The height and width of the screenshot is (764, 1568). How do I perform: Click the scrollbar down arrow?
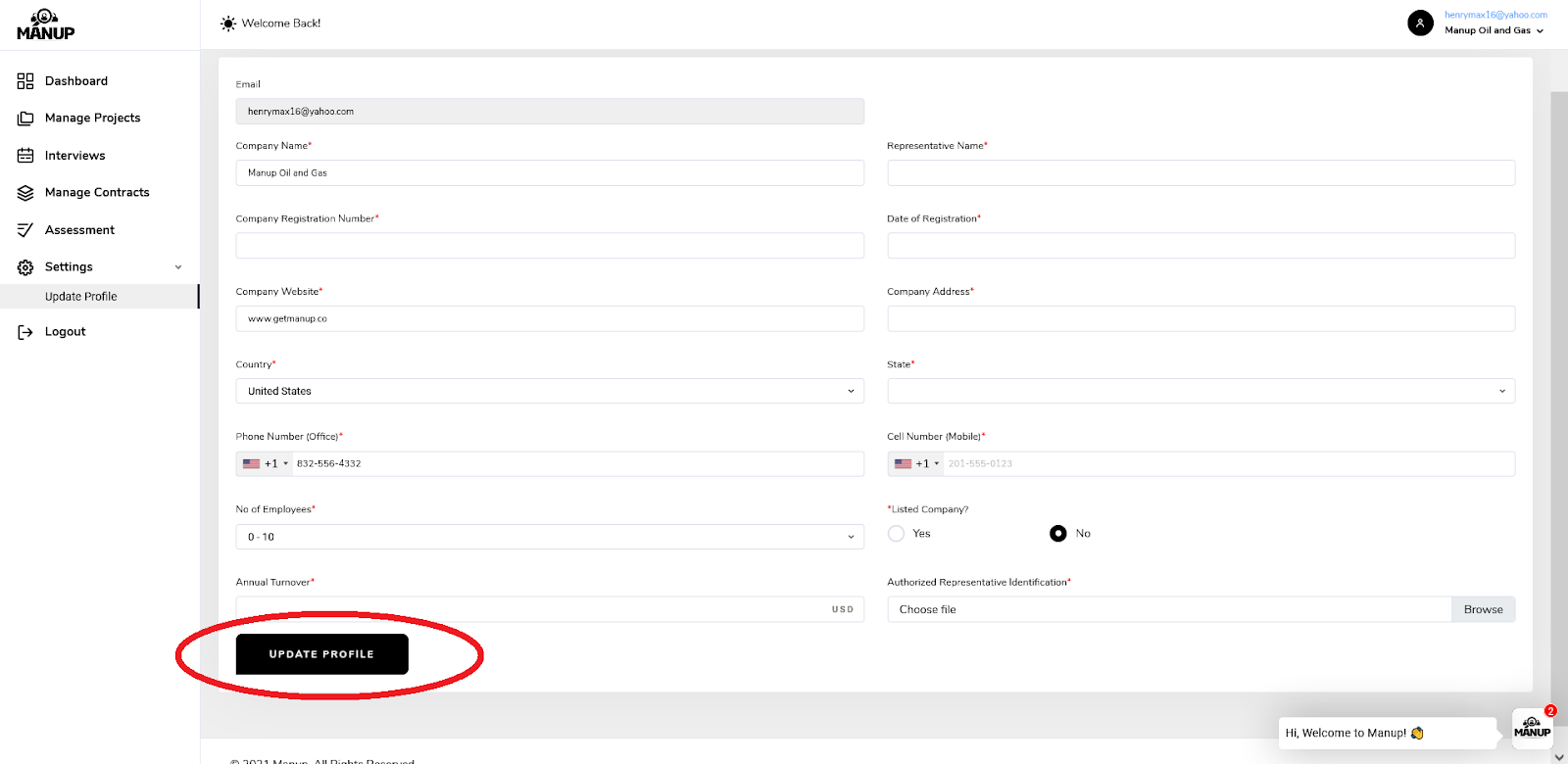coord(1559,757)
